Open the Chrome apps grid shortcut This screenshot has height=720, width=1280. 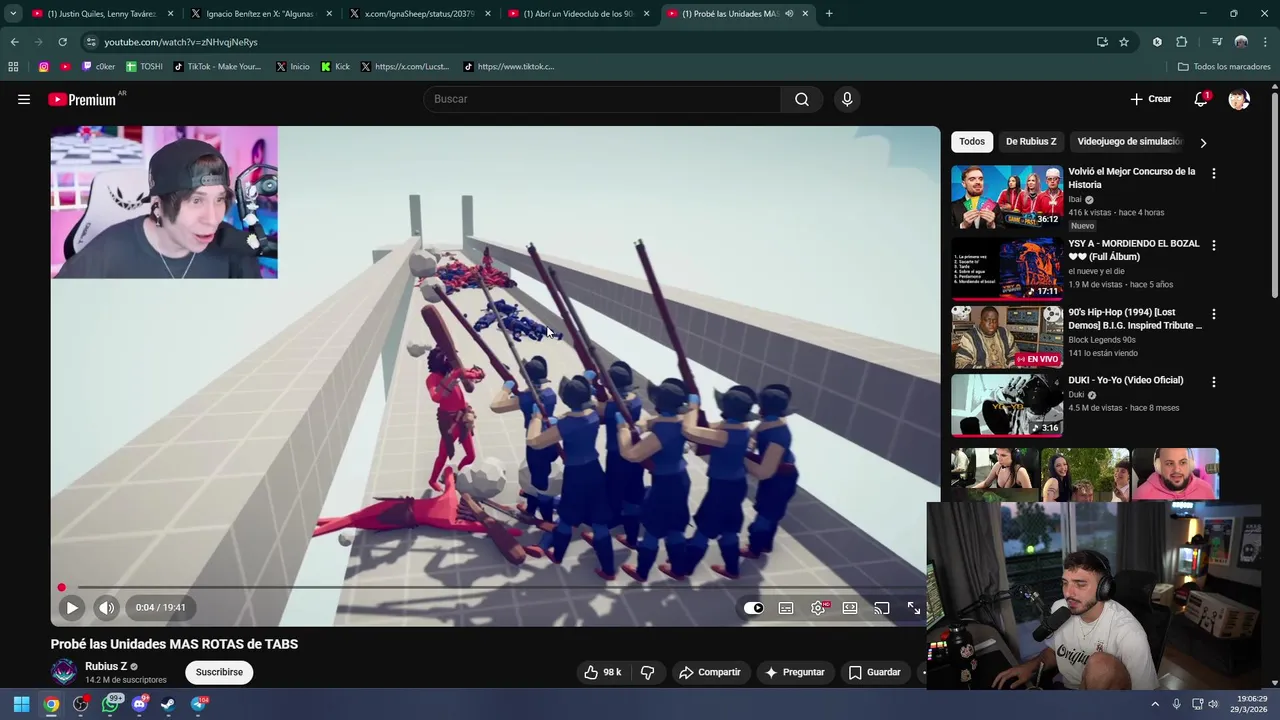[13, 67]
